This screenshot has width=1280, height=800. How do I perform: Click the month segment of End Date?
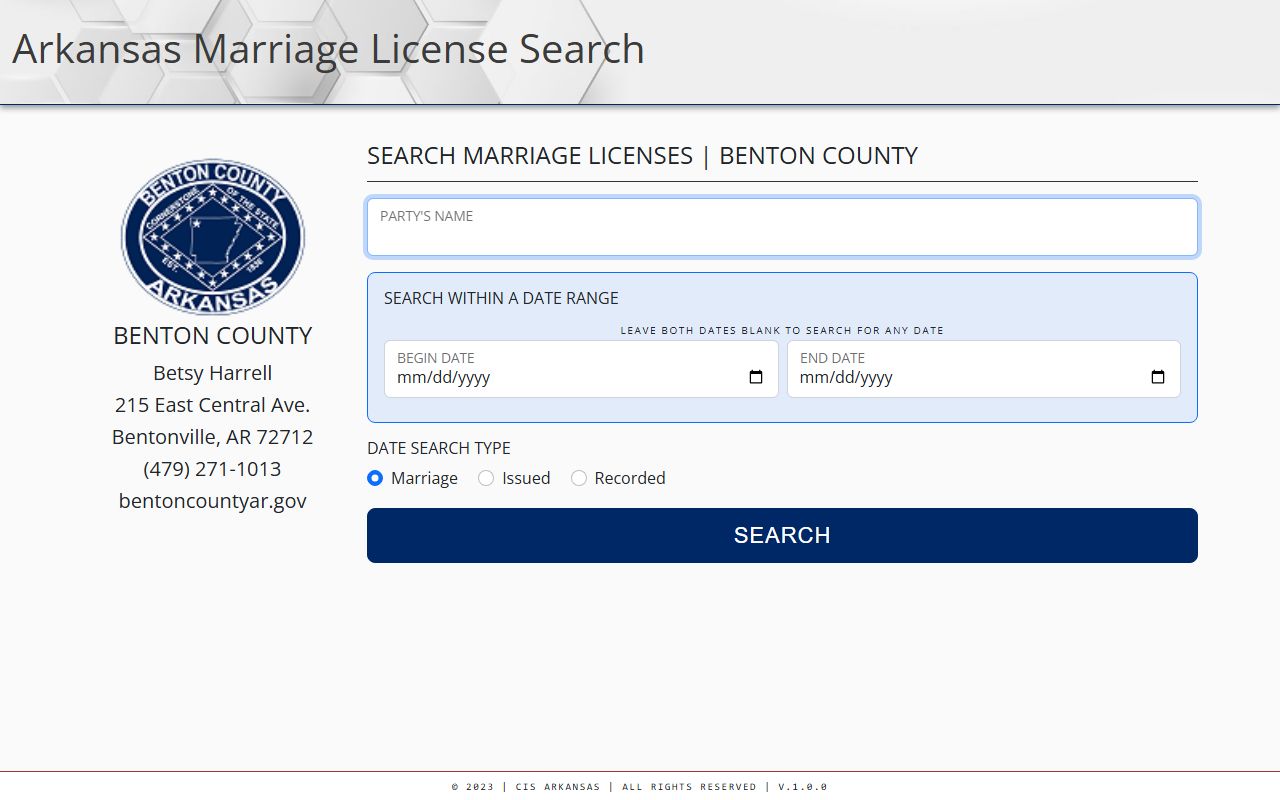pyautogui.click(x=813, y=378)
